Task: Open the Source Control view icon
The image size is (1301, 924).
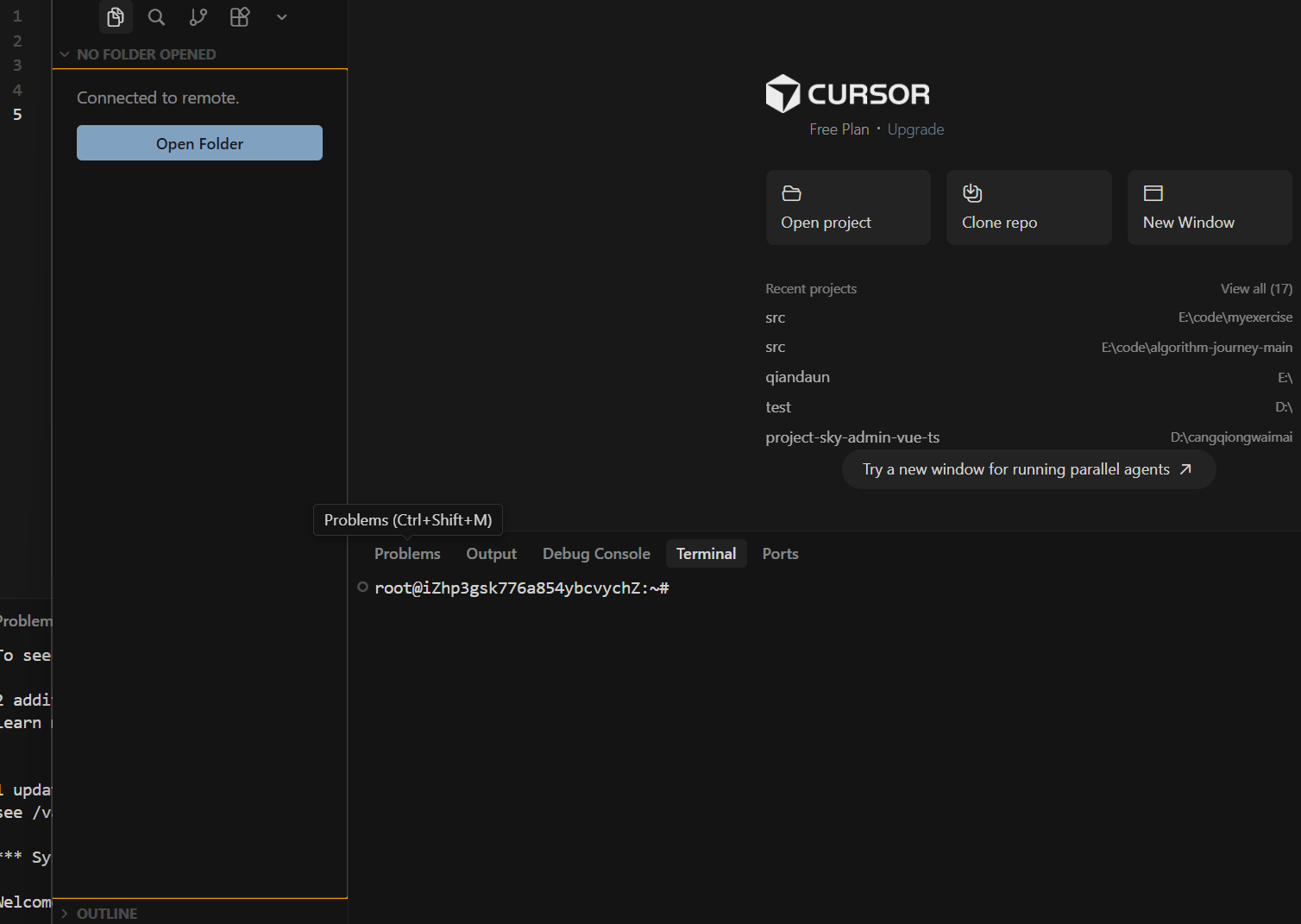Action: point(198,17)
